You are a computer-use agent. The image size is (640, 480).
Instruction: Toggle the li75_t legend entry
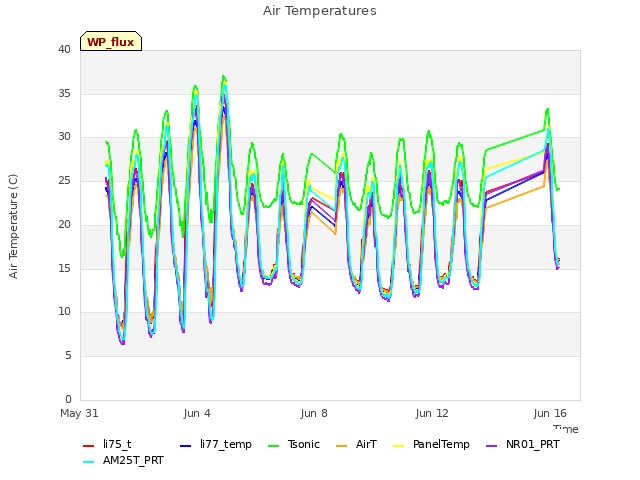coord(107,444)
